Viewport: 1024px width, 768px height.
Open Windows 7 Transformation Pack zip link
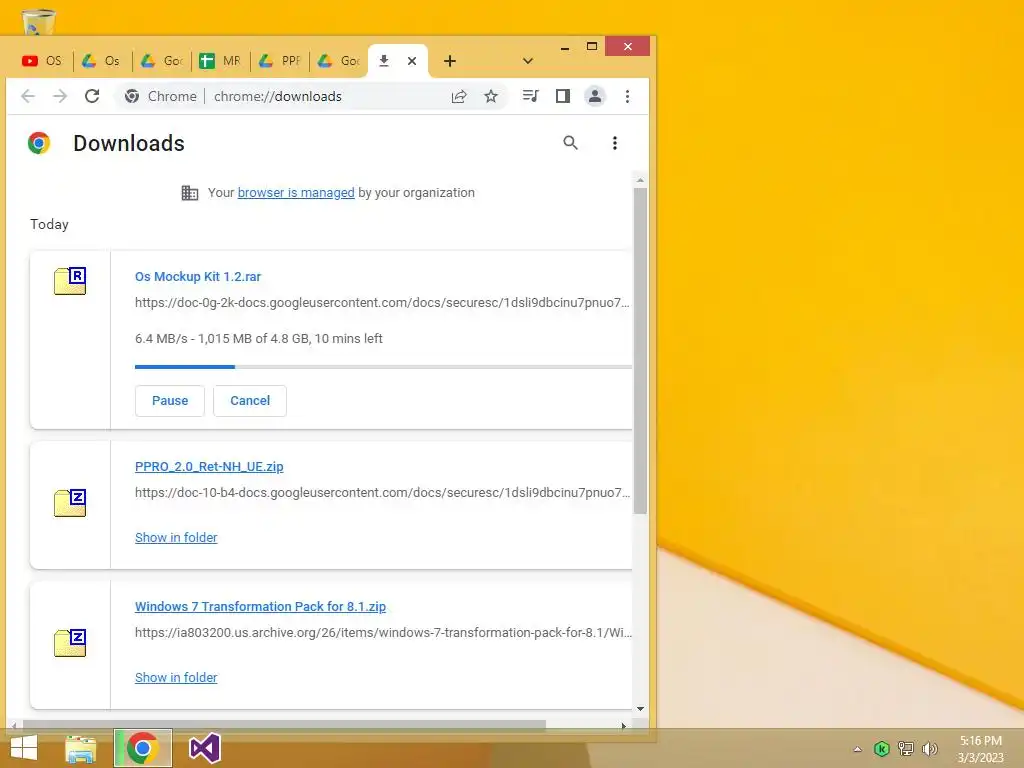coord(261,606)
